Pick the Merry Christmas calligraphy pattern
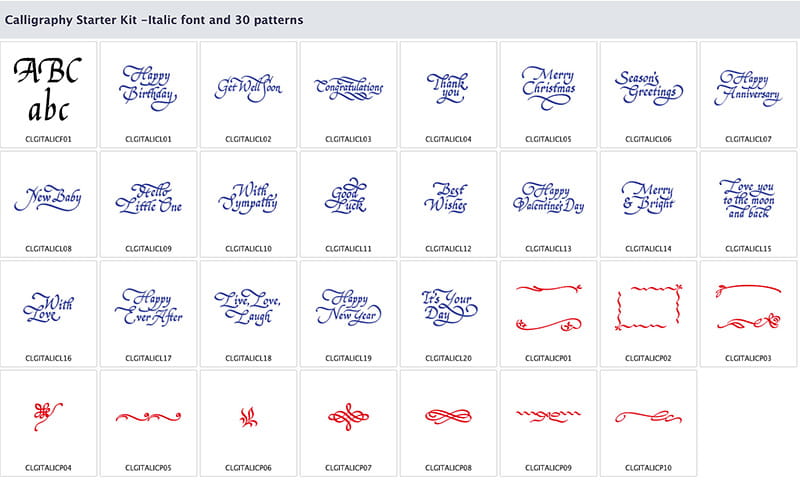Screen dimensions: 800x480 [548, 87]
